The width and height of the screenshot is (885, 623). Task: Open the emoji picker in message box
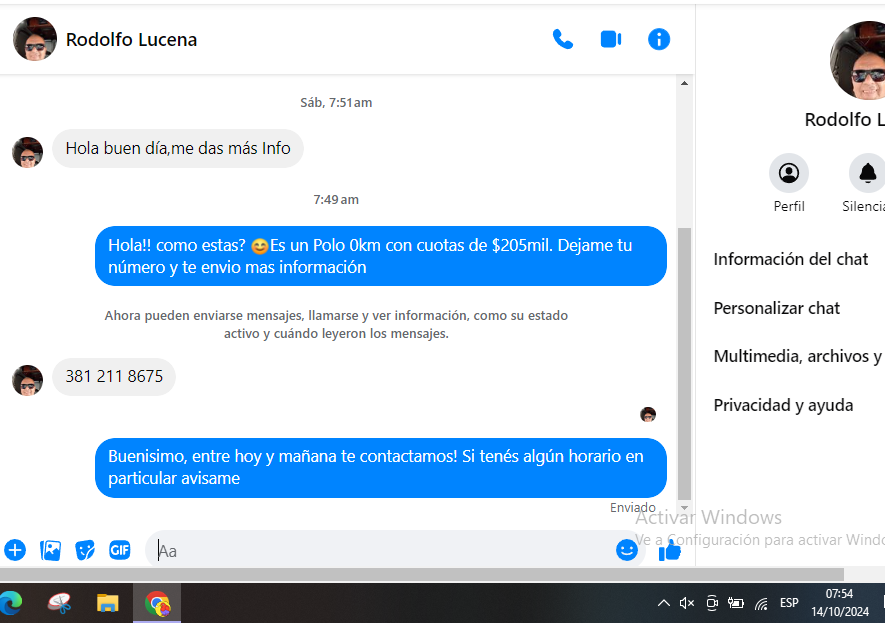tap(626, 550)
